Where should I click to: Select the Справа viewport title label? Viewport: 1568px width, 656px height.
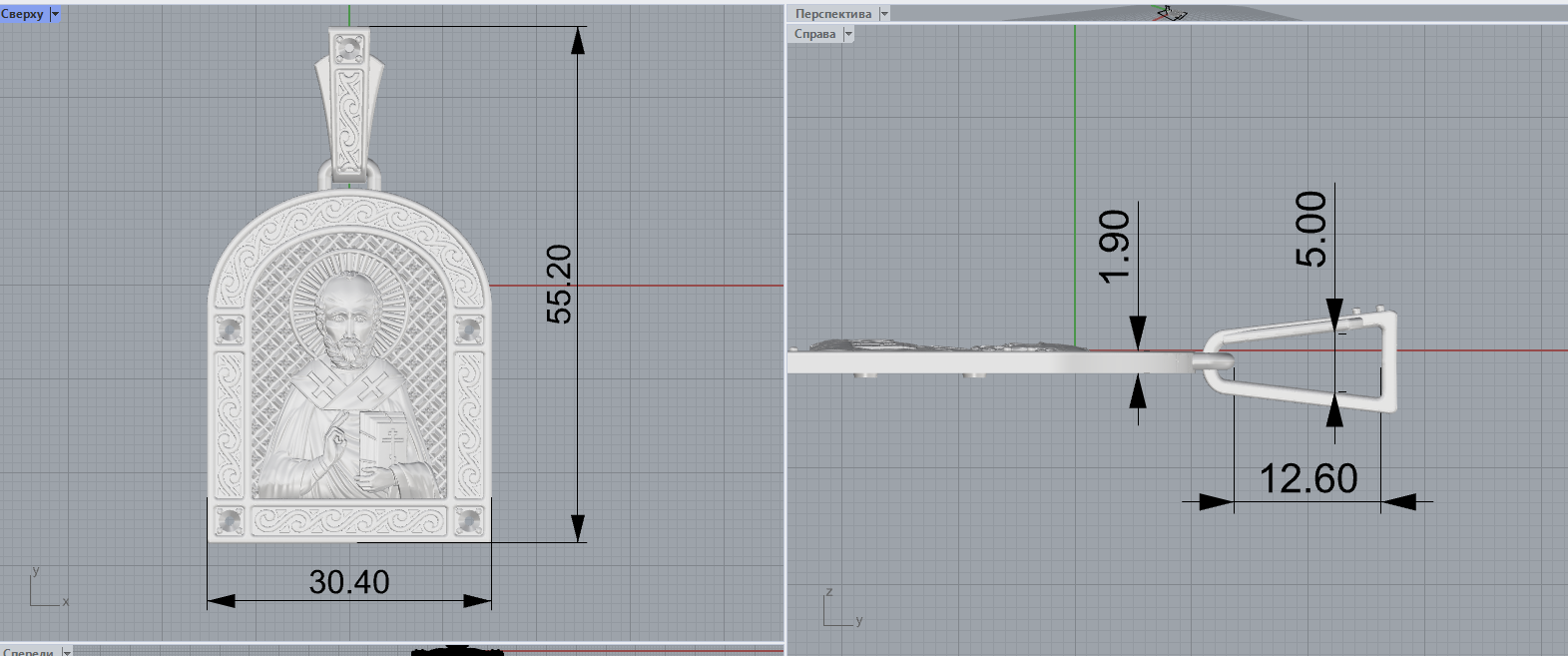[x=814, y=34]
